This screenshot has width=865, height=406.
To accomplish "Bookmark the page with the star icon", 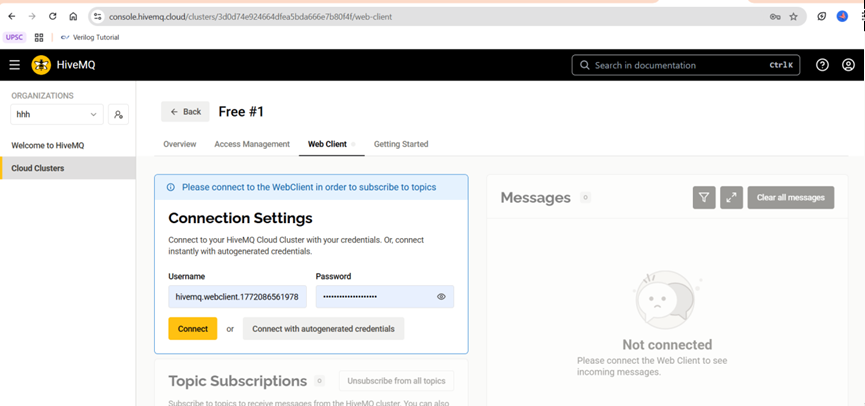I will (x=793, y=17).
